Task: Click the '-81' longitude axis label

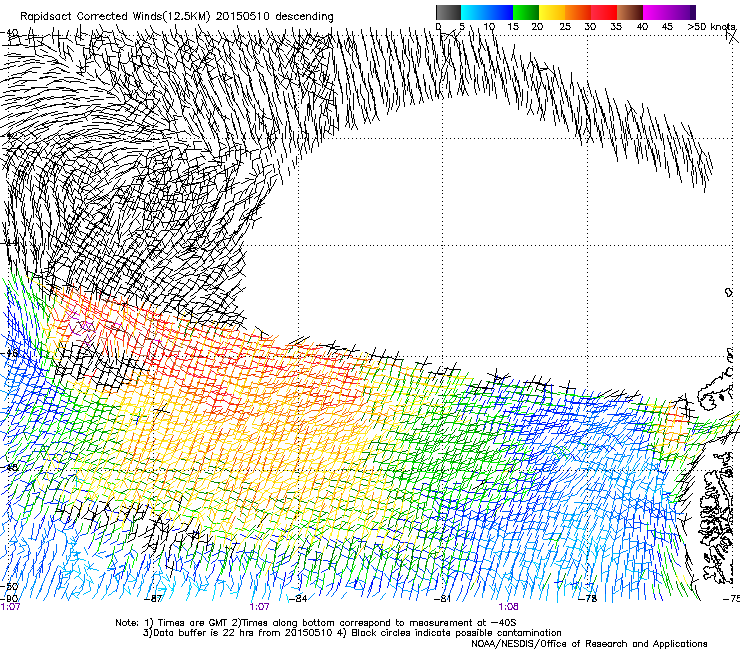Action: tap(443, 599)
